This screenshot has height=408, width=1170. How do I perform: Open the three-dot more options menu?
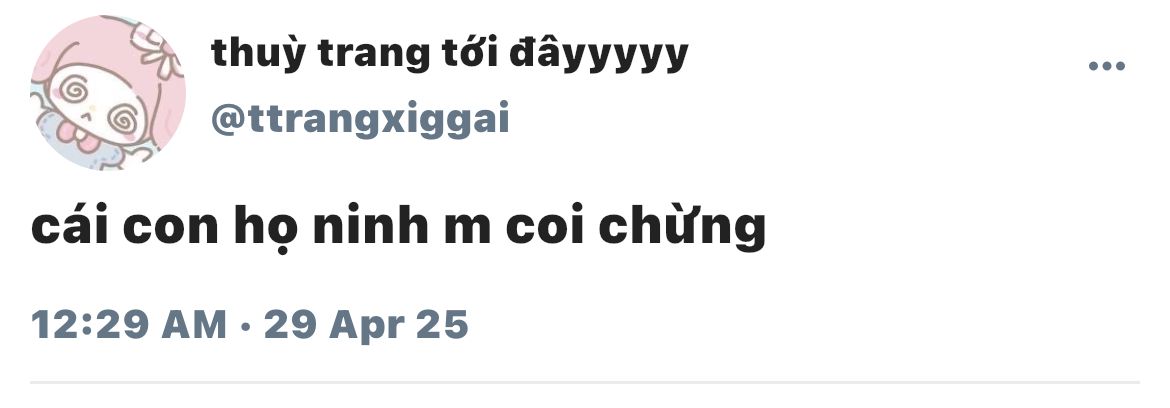tap(1107, 66)
